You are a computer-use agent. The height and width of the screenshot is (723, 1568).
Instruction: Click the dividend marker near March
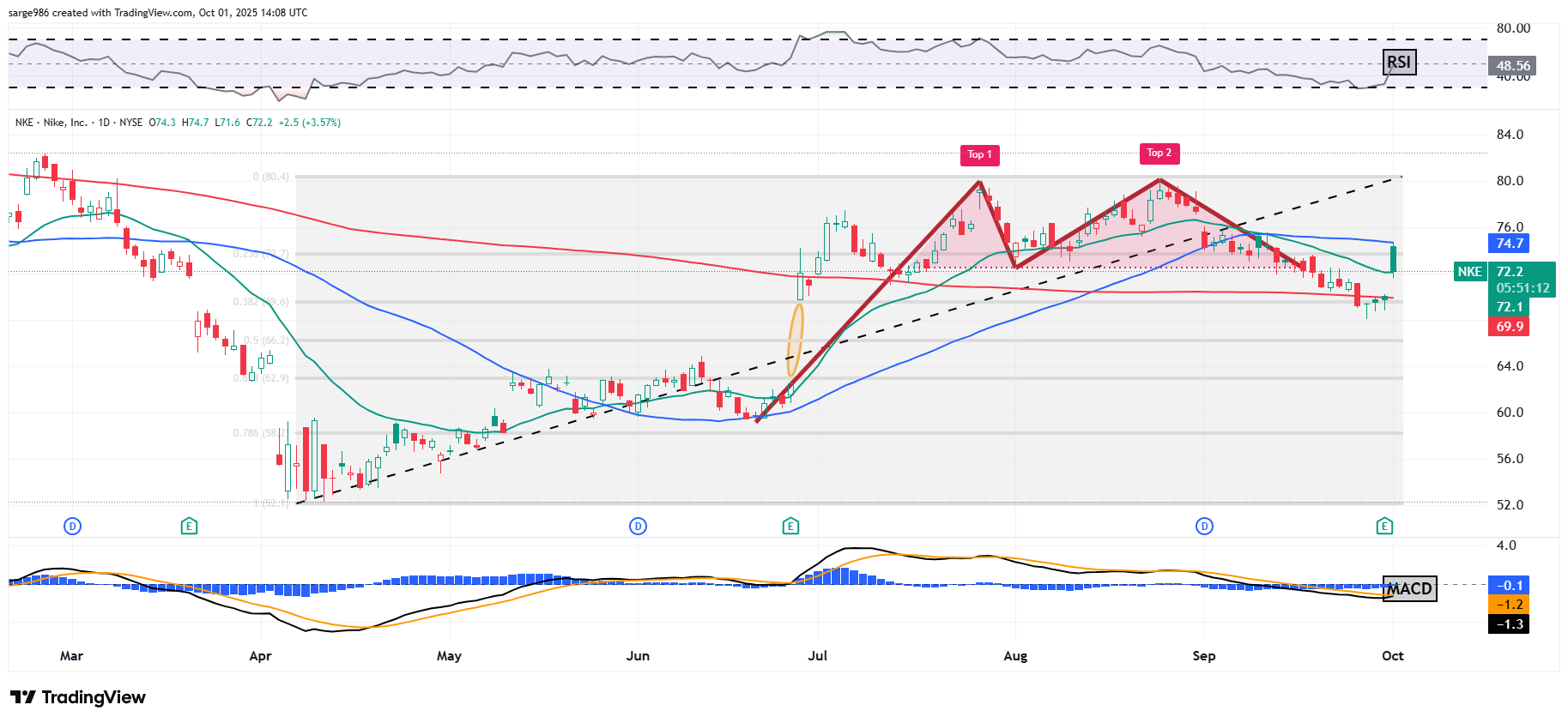73,526
